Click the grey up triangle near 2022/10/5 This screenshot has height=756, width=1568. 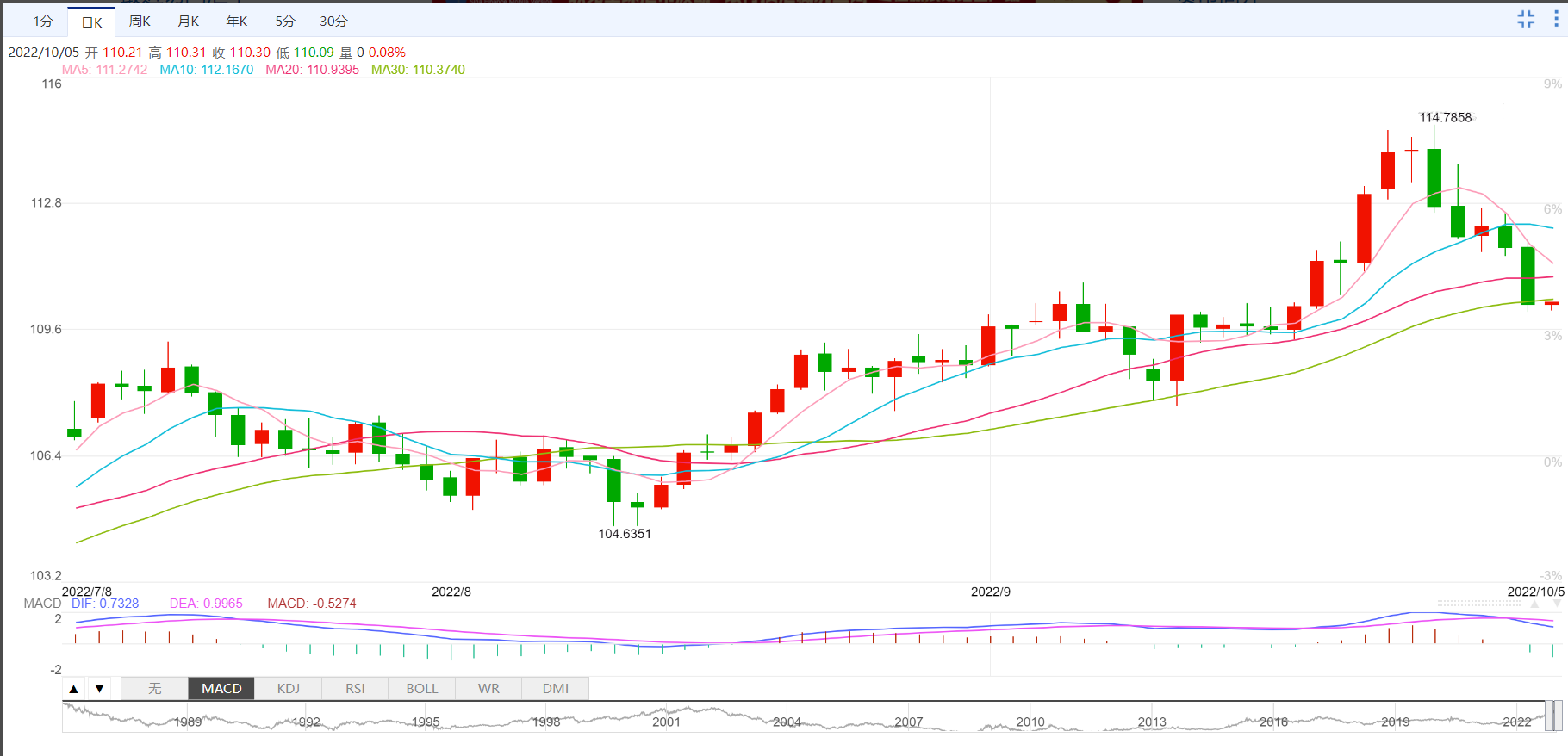click(1534, 604)
